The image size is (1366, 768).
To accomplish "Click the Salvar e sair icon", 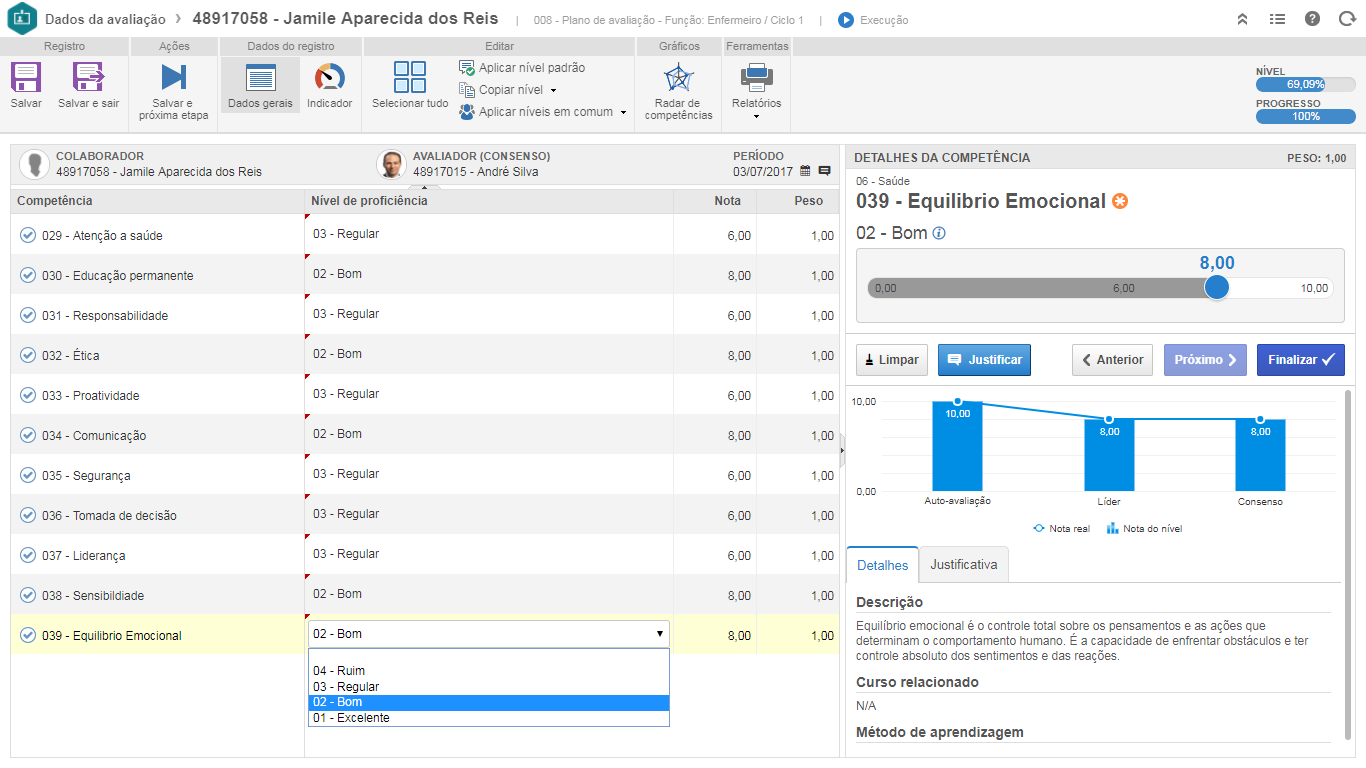I will coord(88,78).
